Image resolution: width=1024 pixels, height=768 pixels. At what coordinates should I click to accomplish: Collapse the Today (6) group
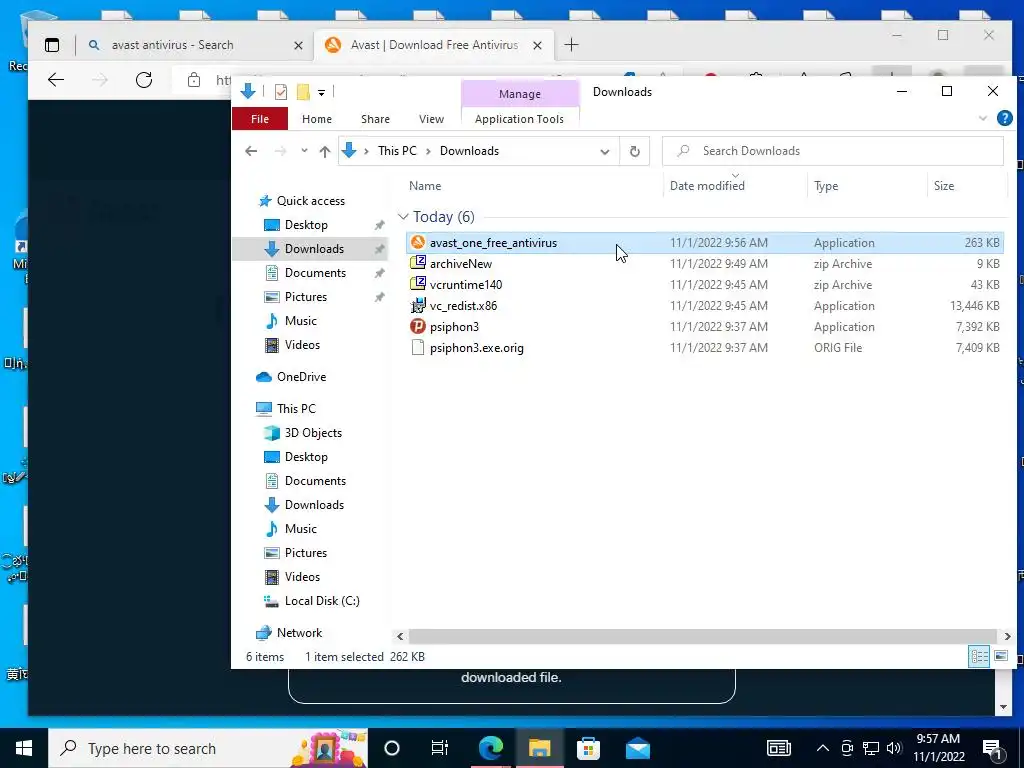pos(403,217)
